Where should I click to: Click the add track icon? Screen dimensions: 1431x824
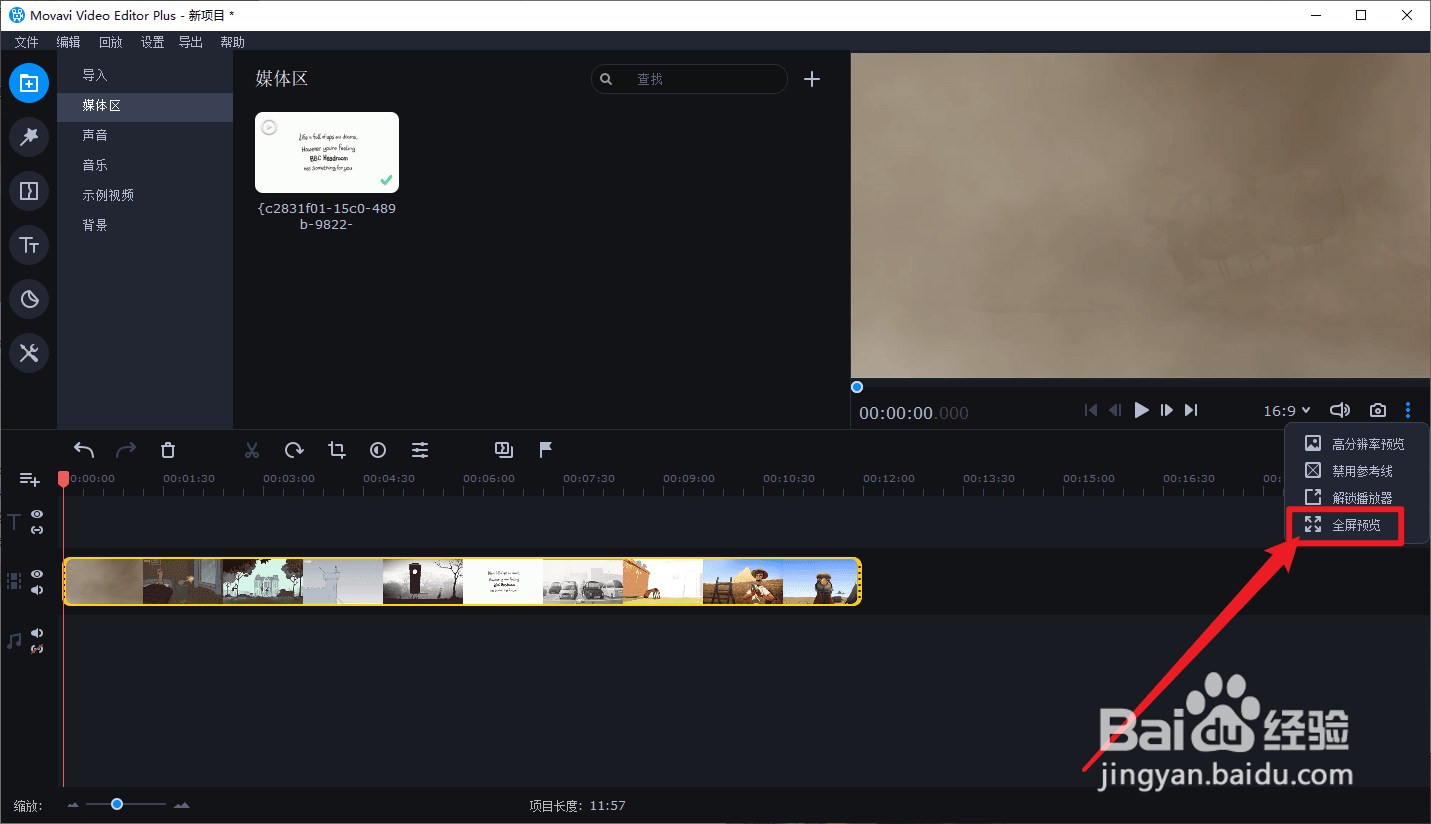coord(30,480)
